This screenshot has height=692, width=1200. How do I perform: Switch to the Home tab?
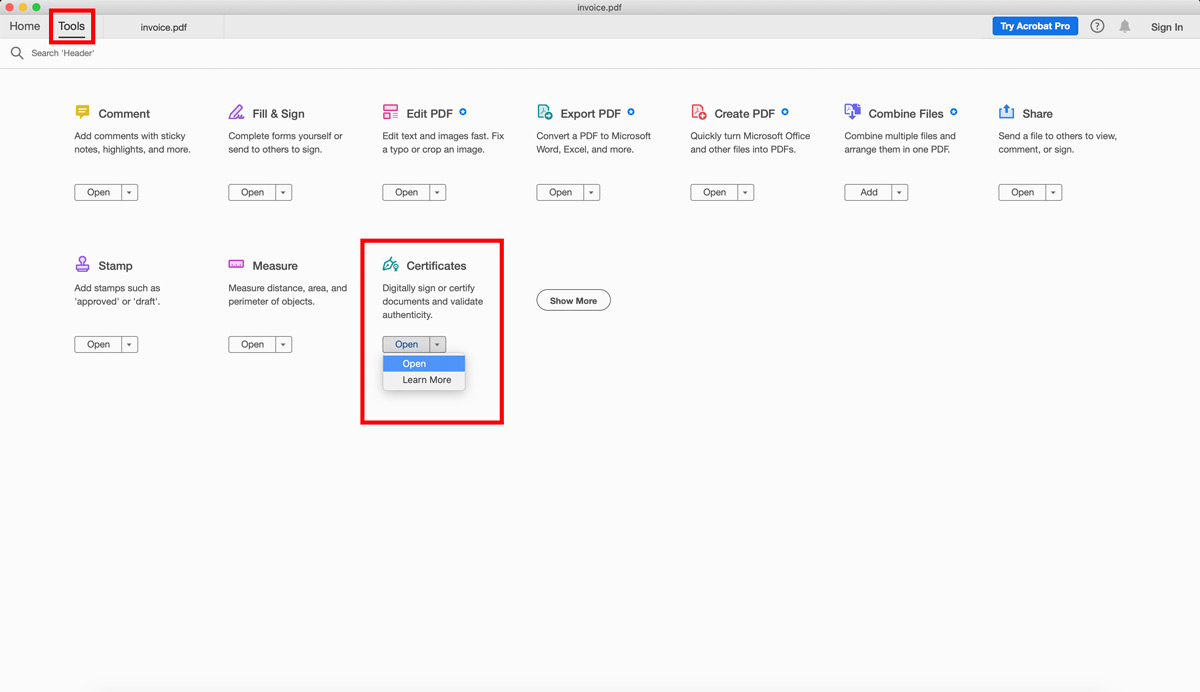click(x=25, y=26)
